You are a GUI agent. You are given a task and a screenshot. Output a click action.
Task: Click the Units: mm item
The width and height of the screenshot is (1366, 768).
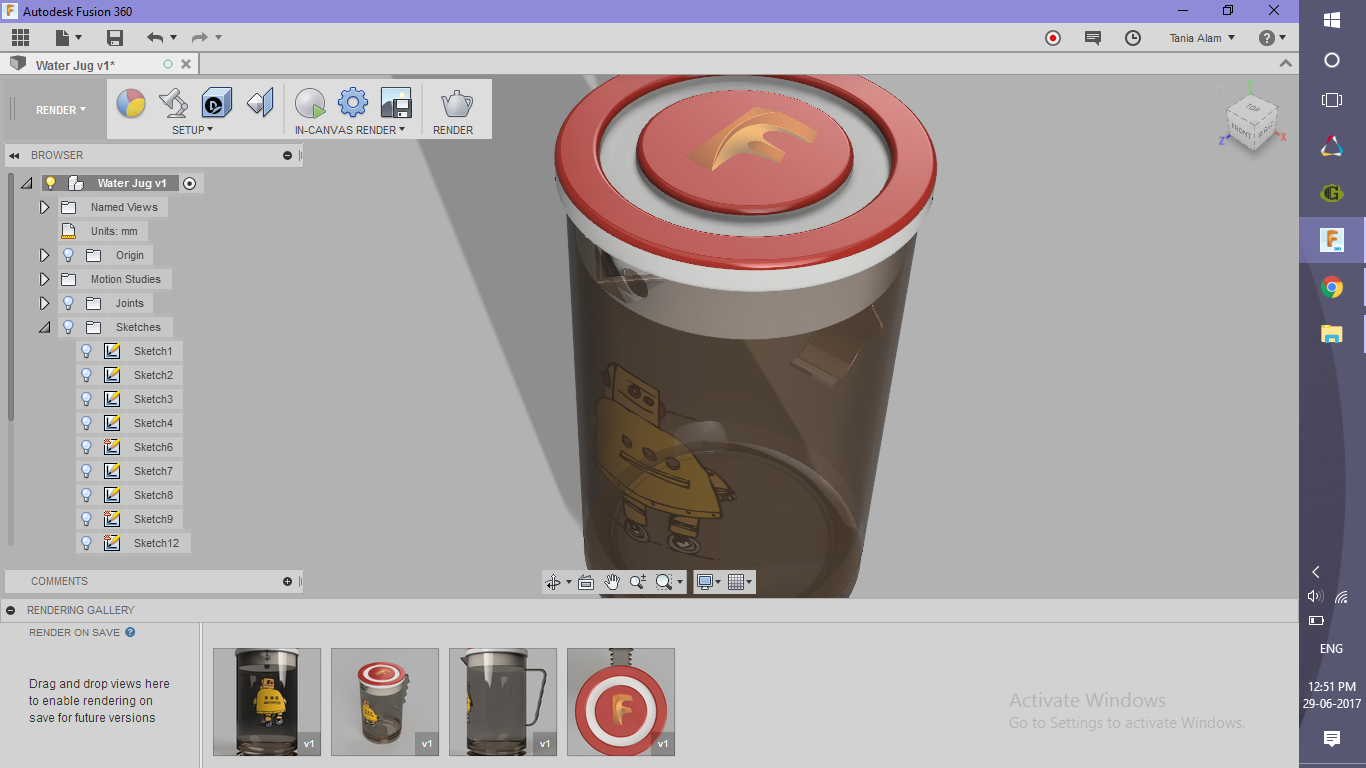tap(114, 231)
